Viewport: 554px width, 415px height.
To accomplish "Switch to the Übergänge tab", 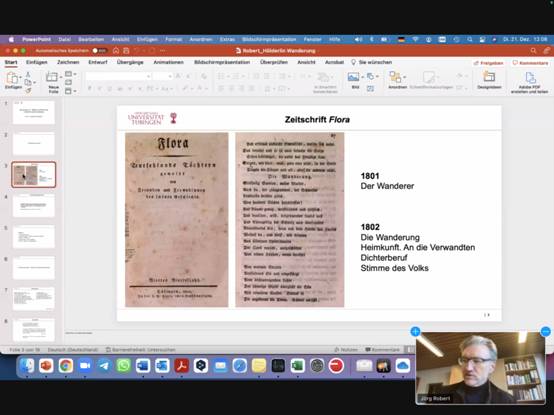I will click(x=130, y=62).
